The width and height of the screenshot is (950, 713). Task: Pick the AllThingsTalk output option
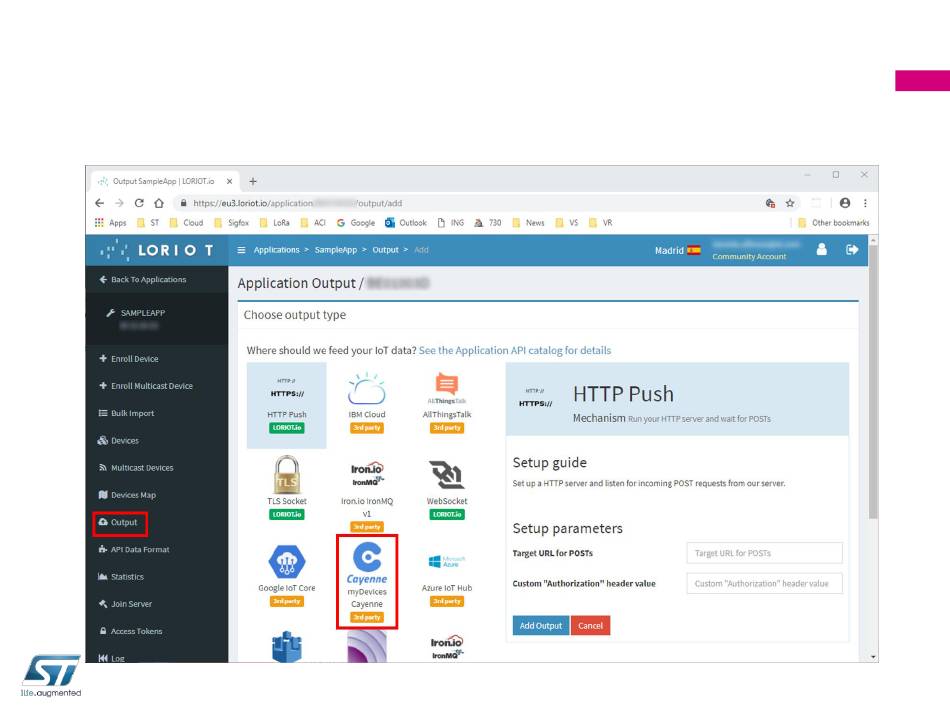point(447,403)
